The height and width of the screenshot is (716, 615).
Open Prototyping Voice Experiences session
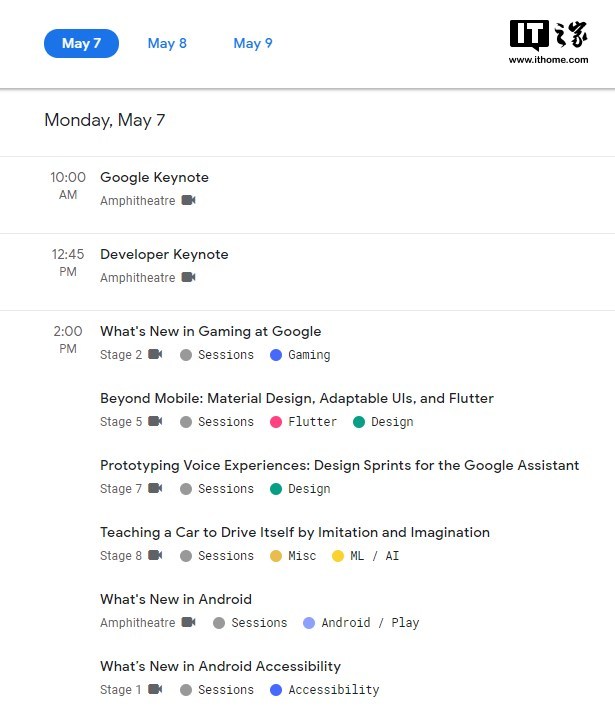[340, 465]
